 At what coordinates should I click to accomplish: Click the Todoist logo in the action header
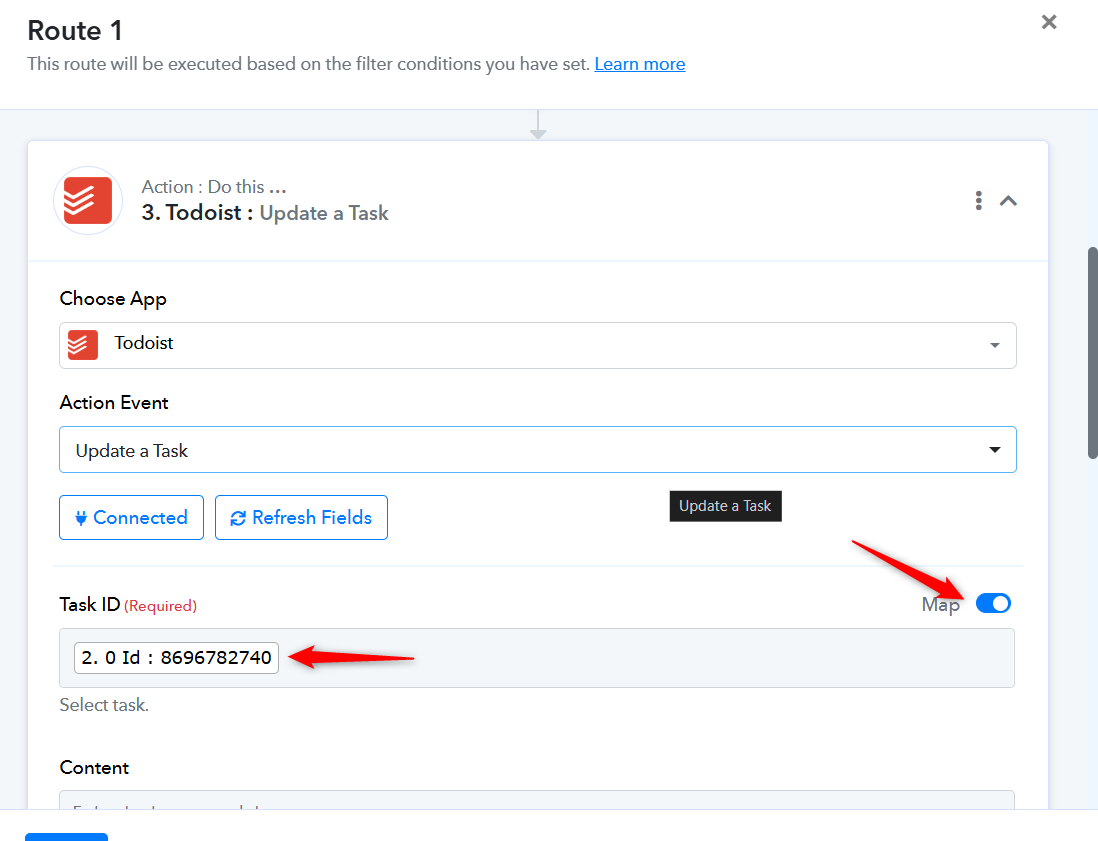click(88, 200)
